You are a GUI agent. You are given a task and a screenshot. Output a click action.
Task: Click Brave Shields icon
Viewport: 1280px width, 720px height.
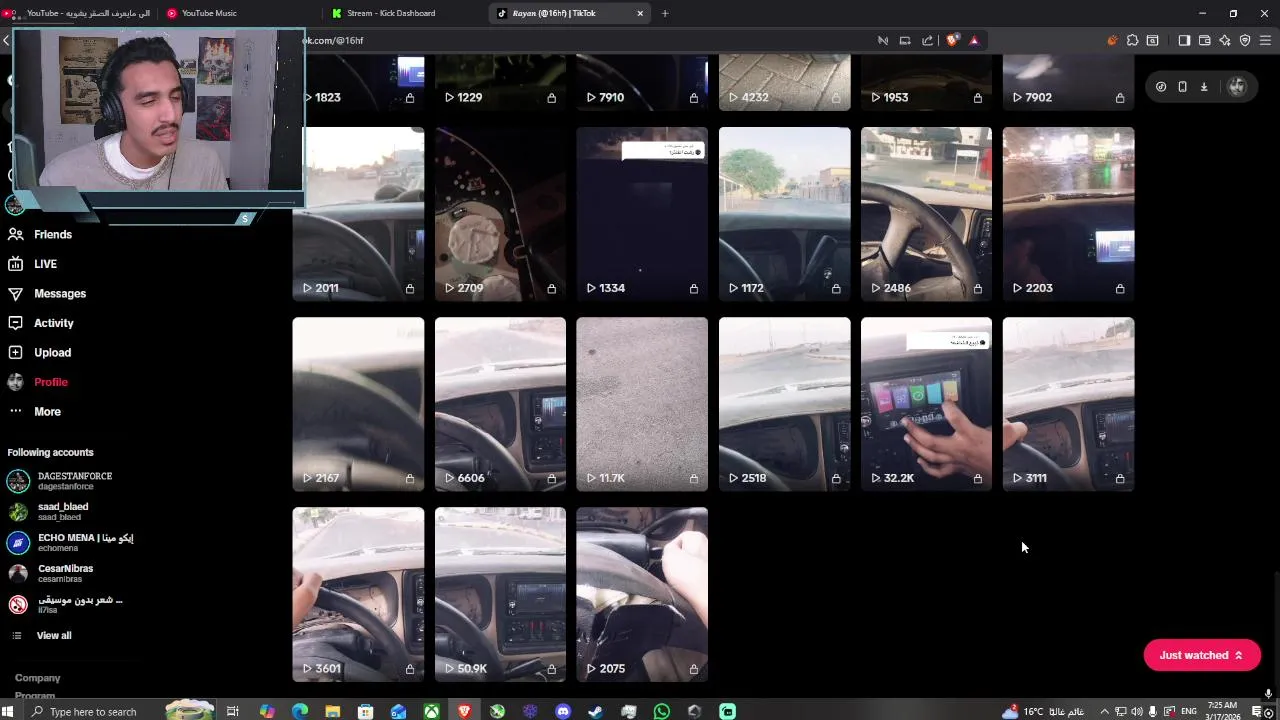pos(952,40)
